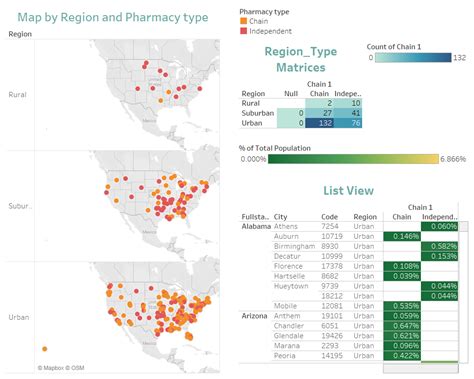
Task: Select Alabama in the Fullstate column
Action: [256, 226]
